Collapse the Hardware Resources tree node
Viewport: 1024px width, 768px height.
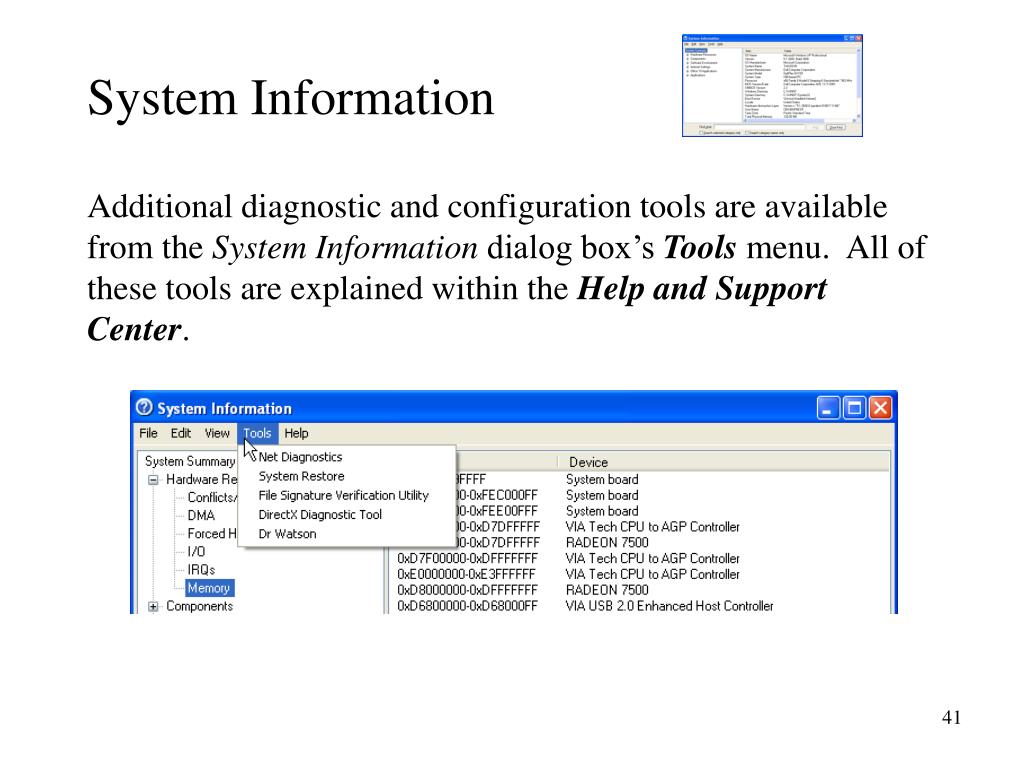[153, 480]
